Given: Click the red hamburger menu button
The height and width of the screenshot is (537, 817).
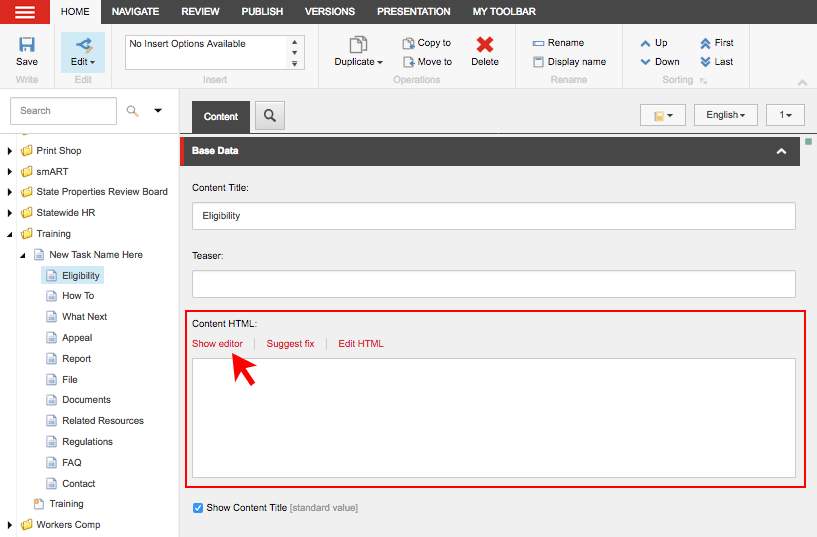Looking at the screenshot, I should point(25,12).
